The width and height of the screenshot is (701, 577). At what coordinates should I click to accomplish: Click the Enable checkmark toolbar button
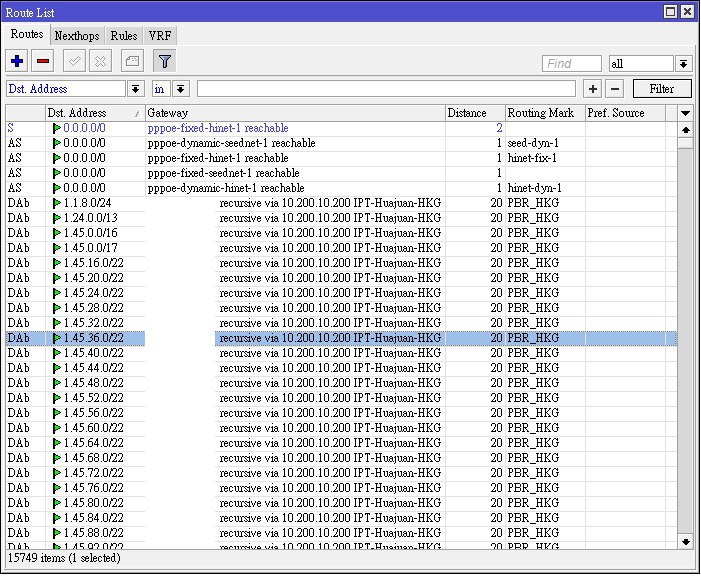(x=75, y=62)
